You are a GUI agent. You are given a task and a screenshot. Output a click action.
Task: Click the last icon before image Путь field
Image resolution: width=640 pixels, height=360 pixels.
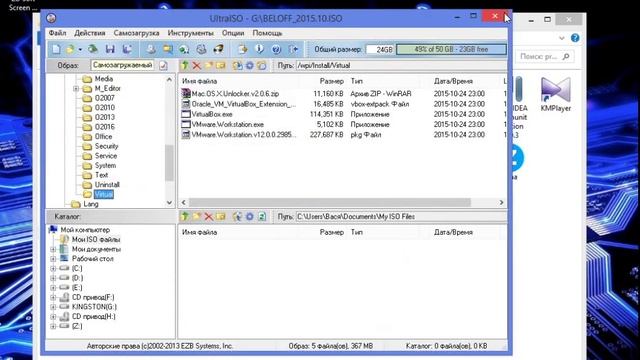click(262, 65)
